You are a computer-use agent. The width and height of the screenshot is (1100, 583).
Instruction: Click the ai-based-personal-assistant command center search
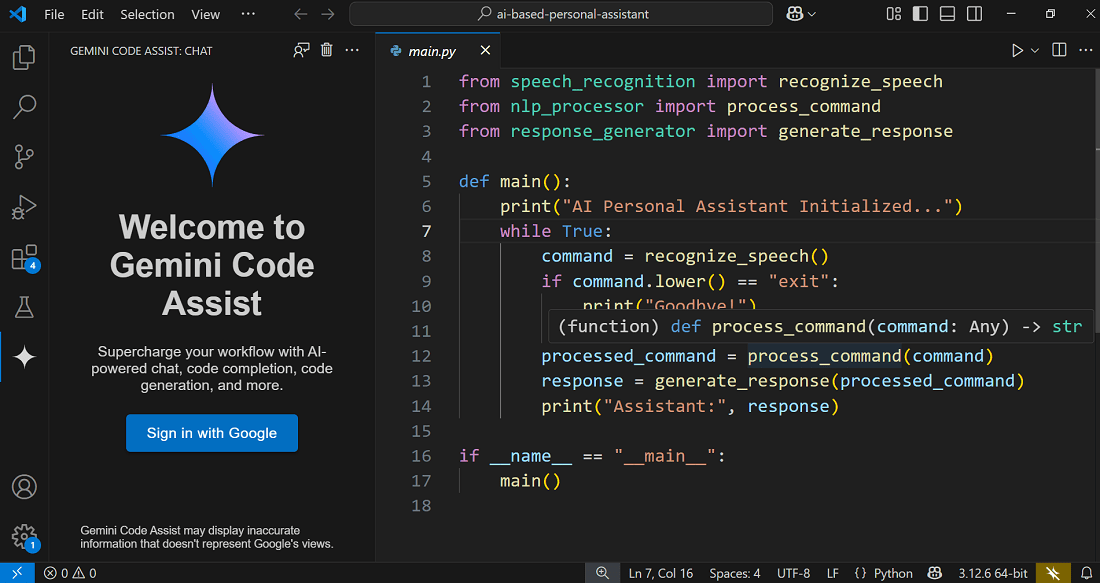(x=561, y=14)
